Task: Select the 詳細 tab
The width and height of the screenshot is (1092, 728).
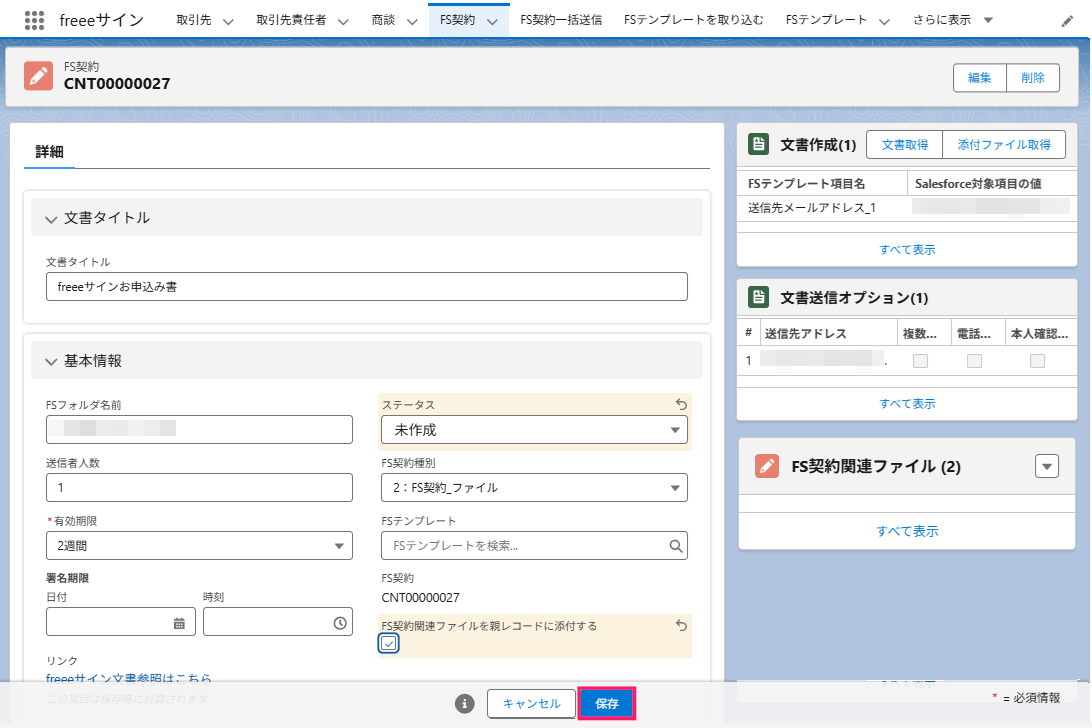Action: [49, 152]
